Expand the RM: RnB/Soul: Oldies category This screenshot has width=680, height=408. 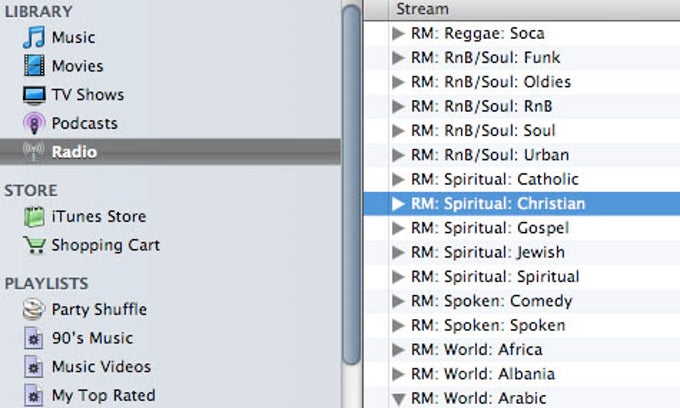[x=398, y=82]
